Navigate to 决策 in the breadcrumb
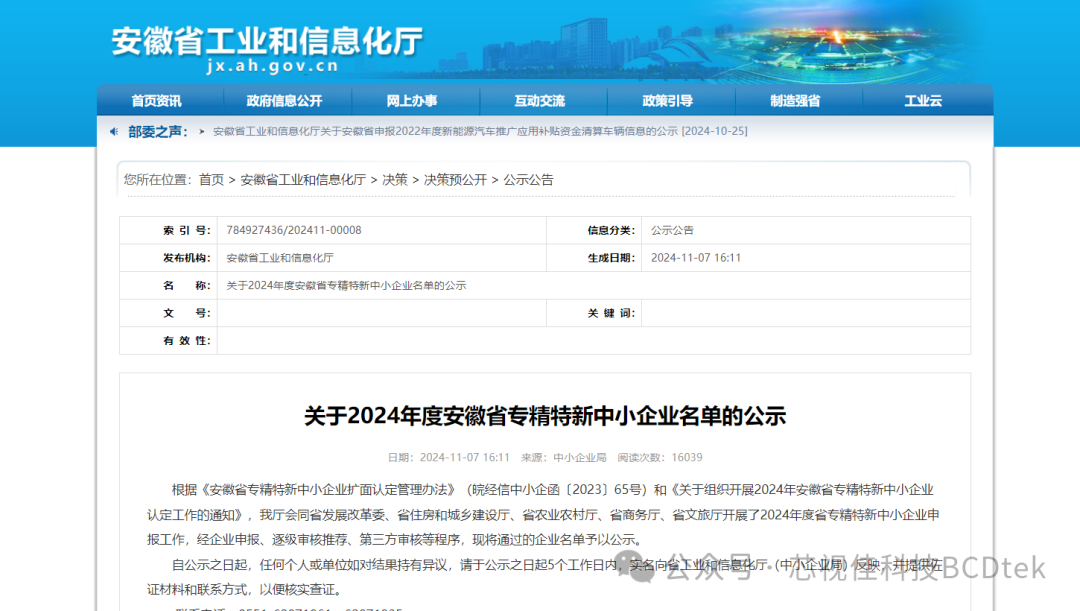This screenshot has width=1080, height=611. (x=395, y=180)
